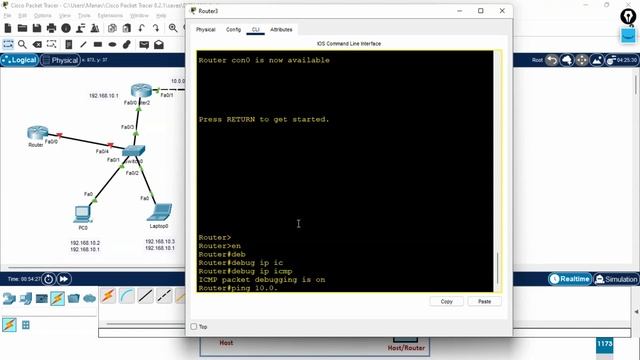Viewport: 640px width, 360px height.
Task: Open the Tools menu in menu bar
Action: pos(84,16)
